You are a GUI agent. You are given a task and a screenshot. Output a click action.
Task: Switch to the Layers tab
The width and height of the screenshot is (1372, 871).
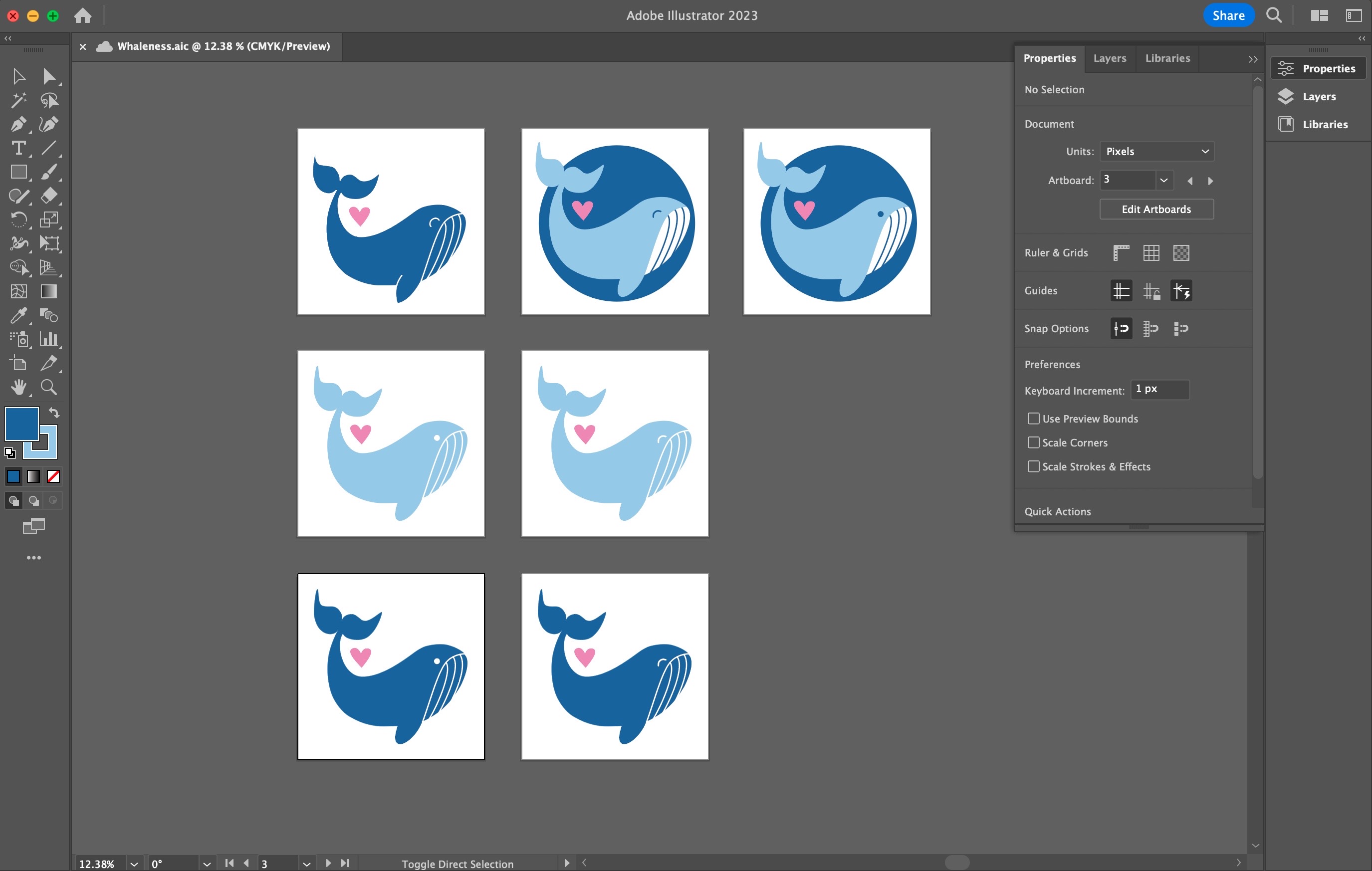(1110, 58)
